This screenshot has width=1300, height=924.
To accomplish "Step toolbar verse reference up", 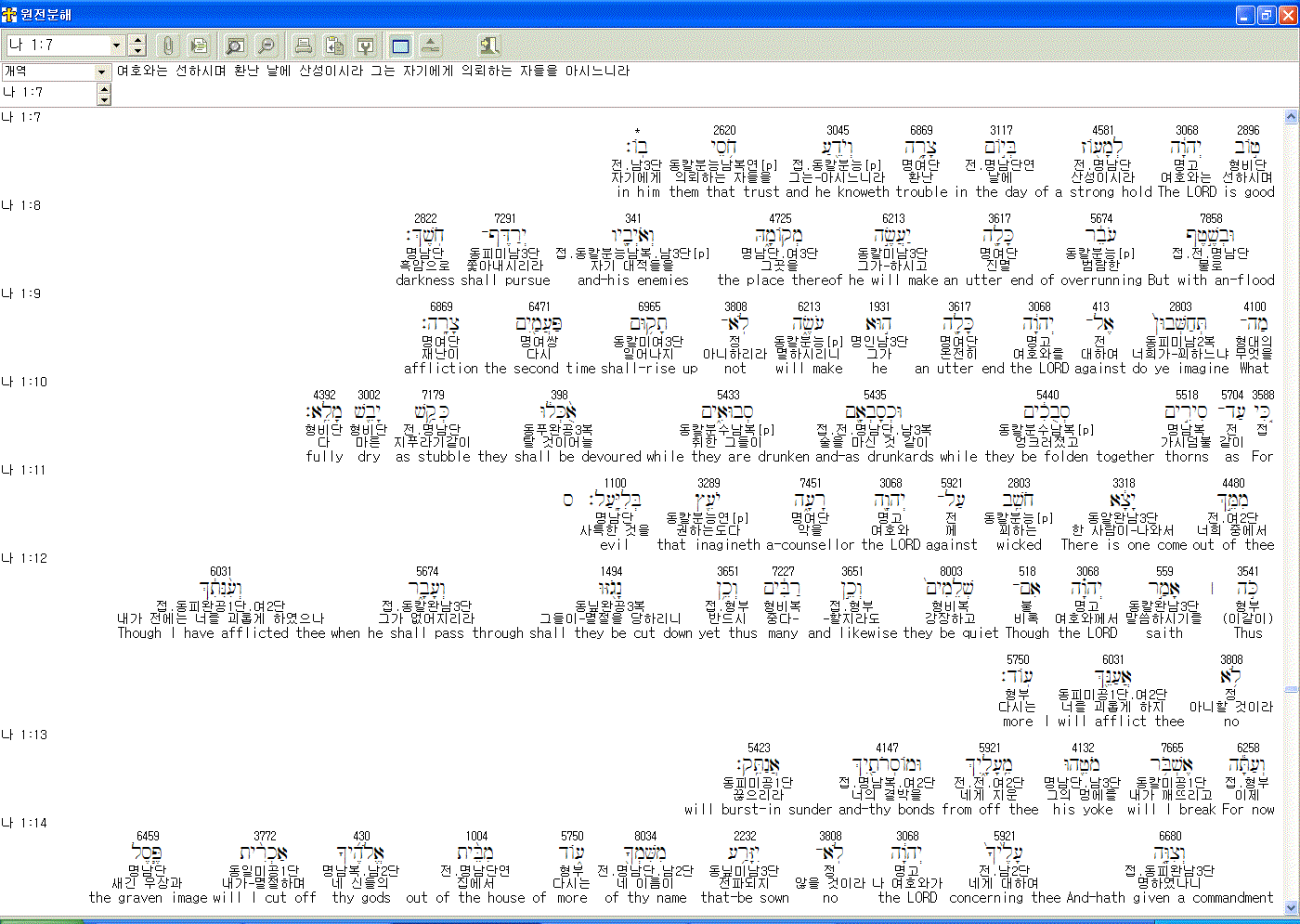I will click(137, 40).
